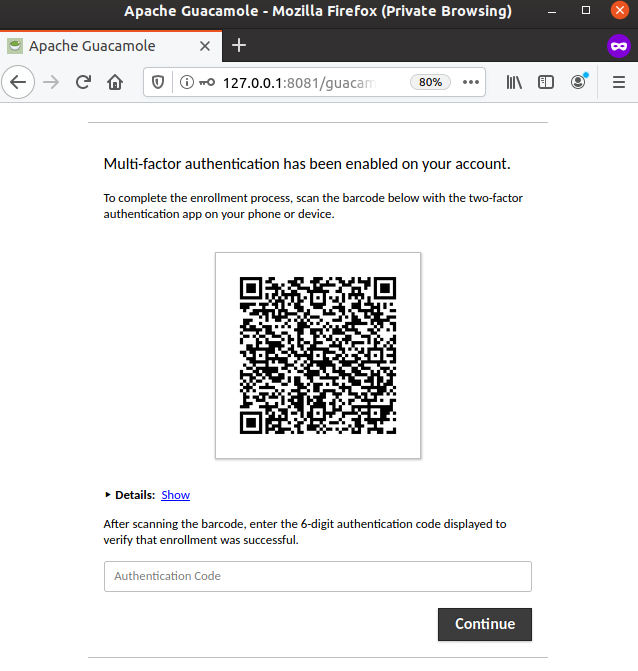Image resolution: width=638 pixels, height=671 pixels.
Task: Click the Guacamole favicon in the tab
Action: click(15, 46)
